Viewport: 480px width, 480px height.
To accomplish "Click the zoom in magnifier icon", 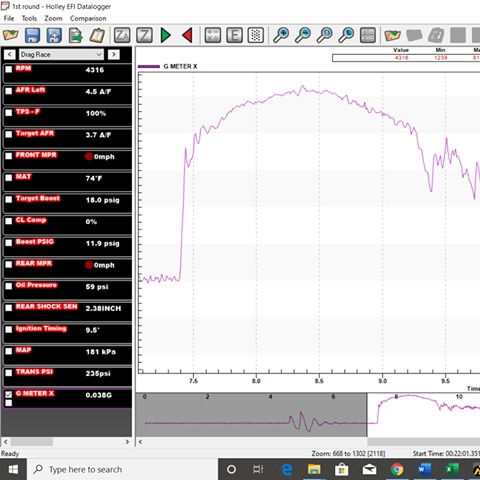I will 281,35.
